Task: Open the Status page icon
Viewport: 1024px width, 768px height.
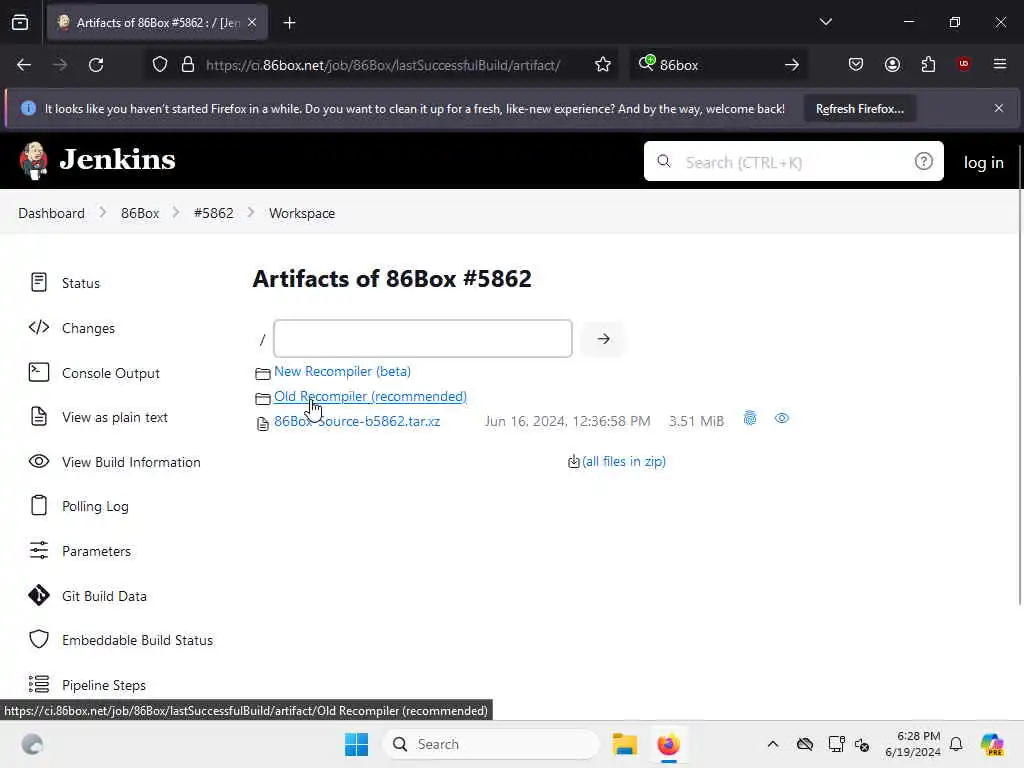Action: click(x=39, y=282)
